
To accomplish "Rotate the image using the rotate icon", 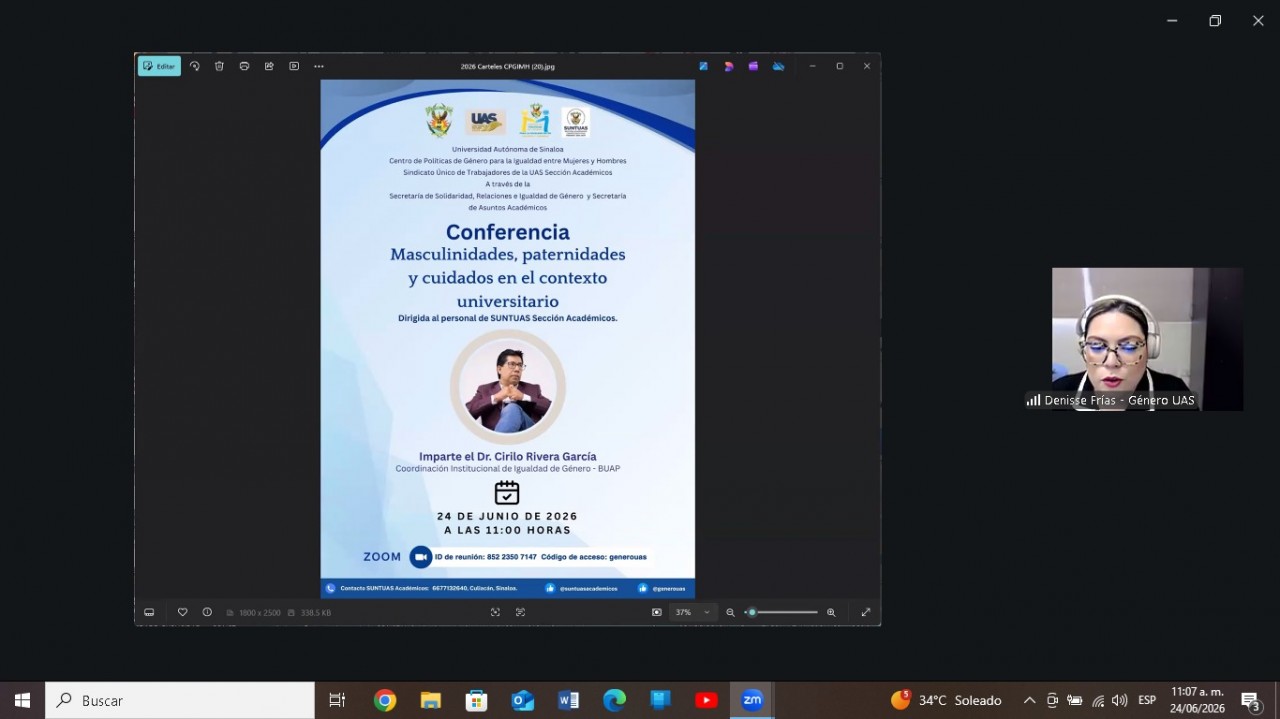I will pyautogui.click(x=194, y=66).
